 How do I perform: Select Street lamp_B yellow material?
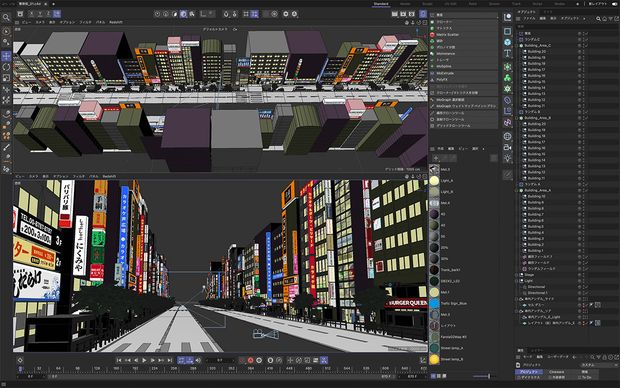tap(435, 359)
